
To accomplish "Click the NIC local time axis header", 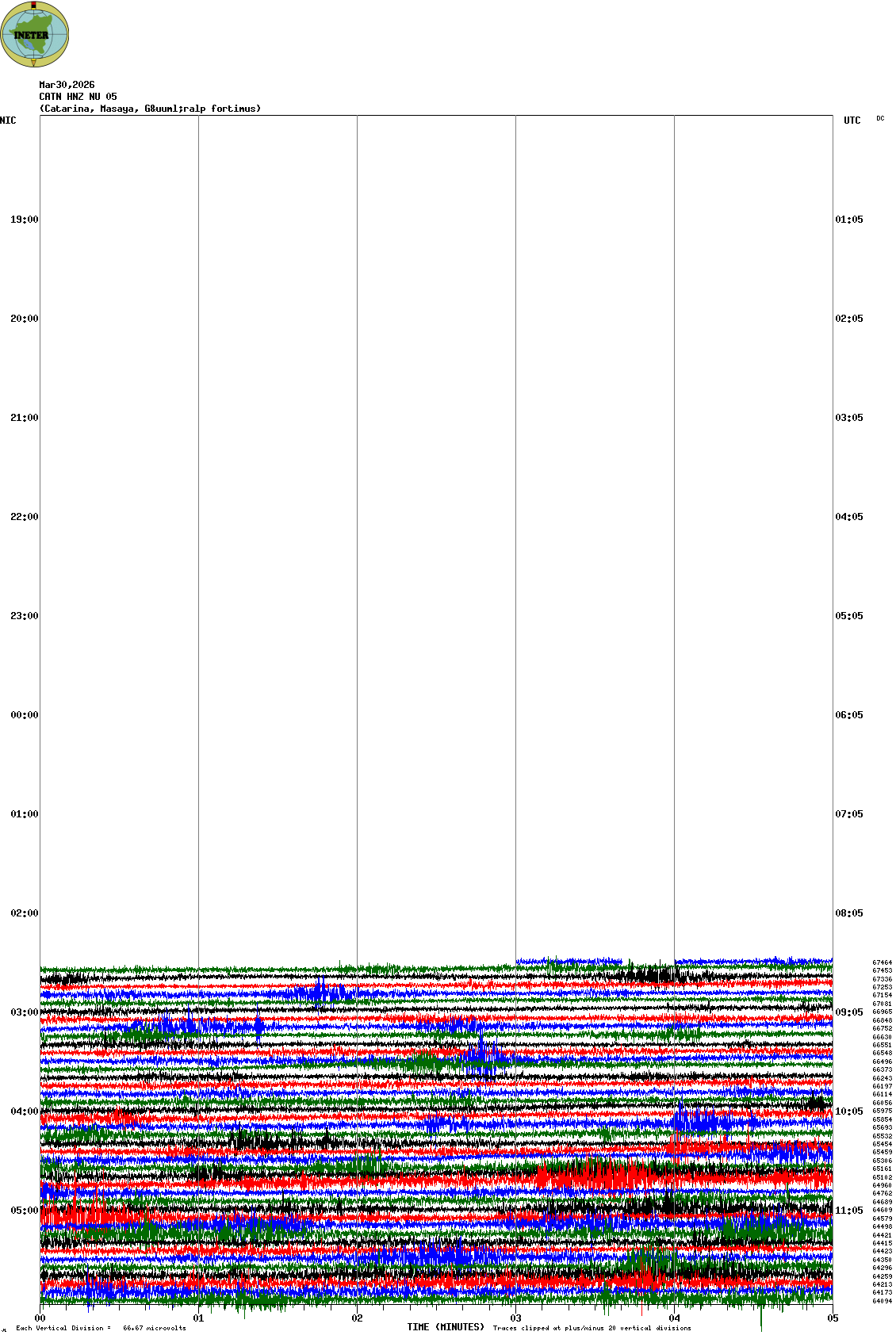I will coord(8,121).
